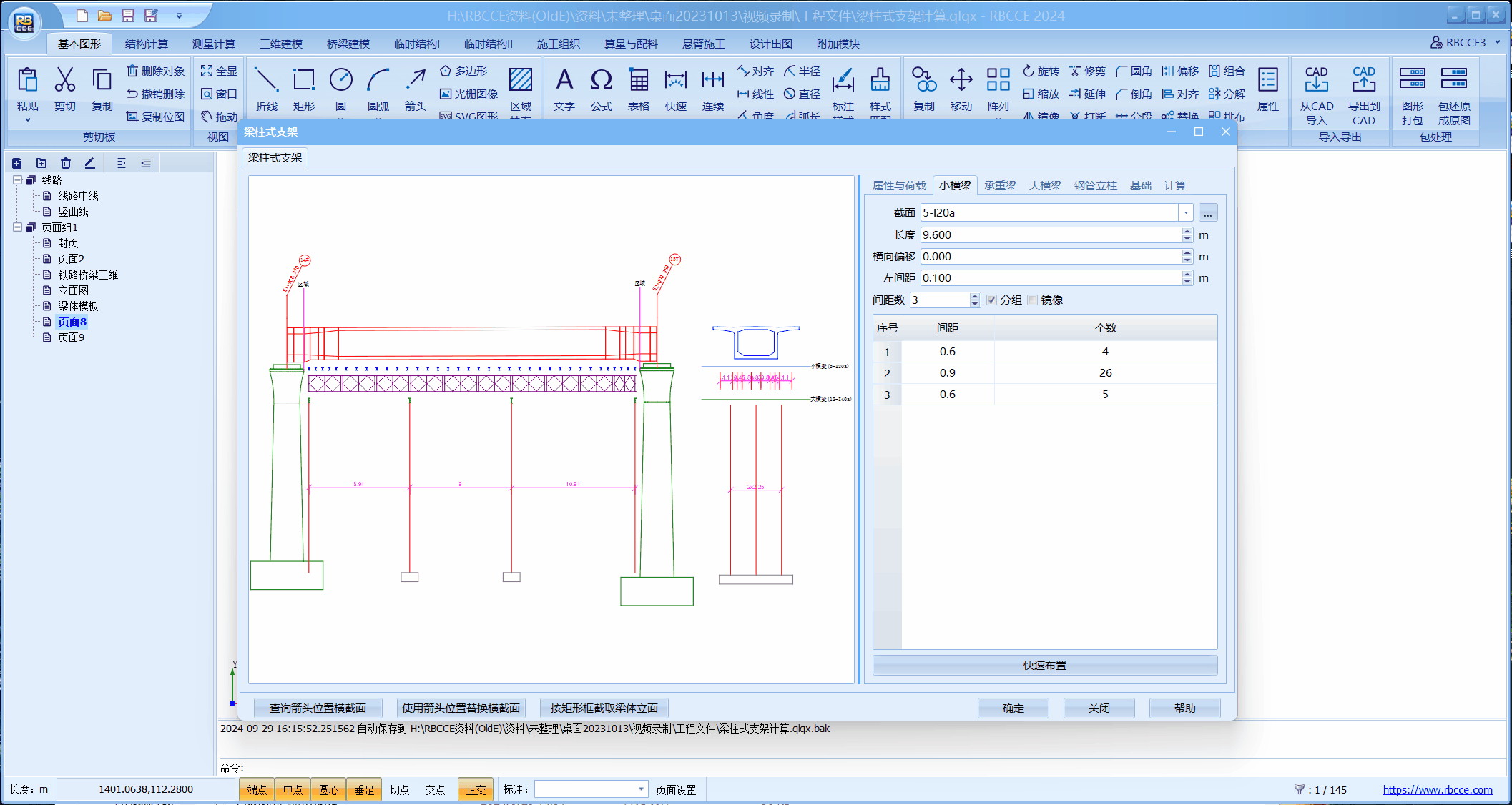Screen dimensions: 1512x805
Task: Click the Paste (粘贴) icon
Action: [27, 81]
